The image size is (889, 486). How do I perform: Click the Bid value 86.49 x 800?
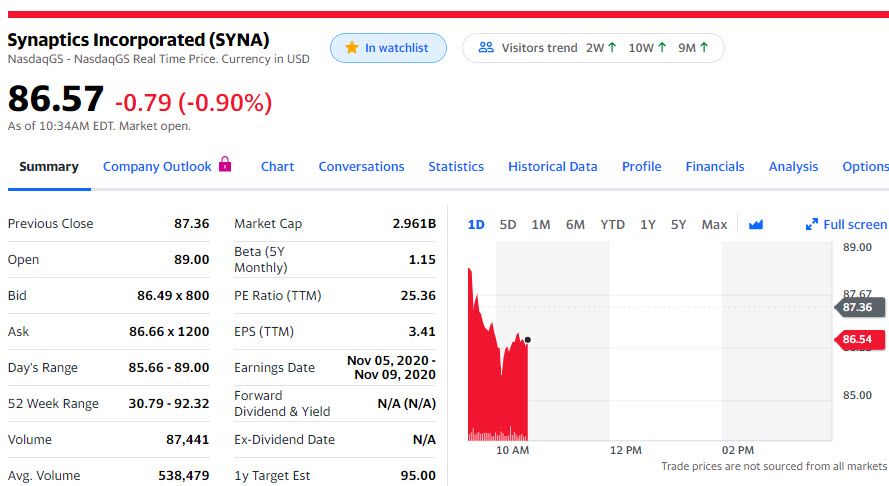(x=173, y=295)
